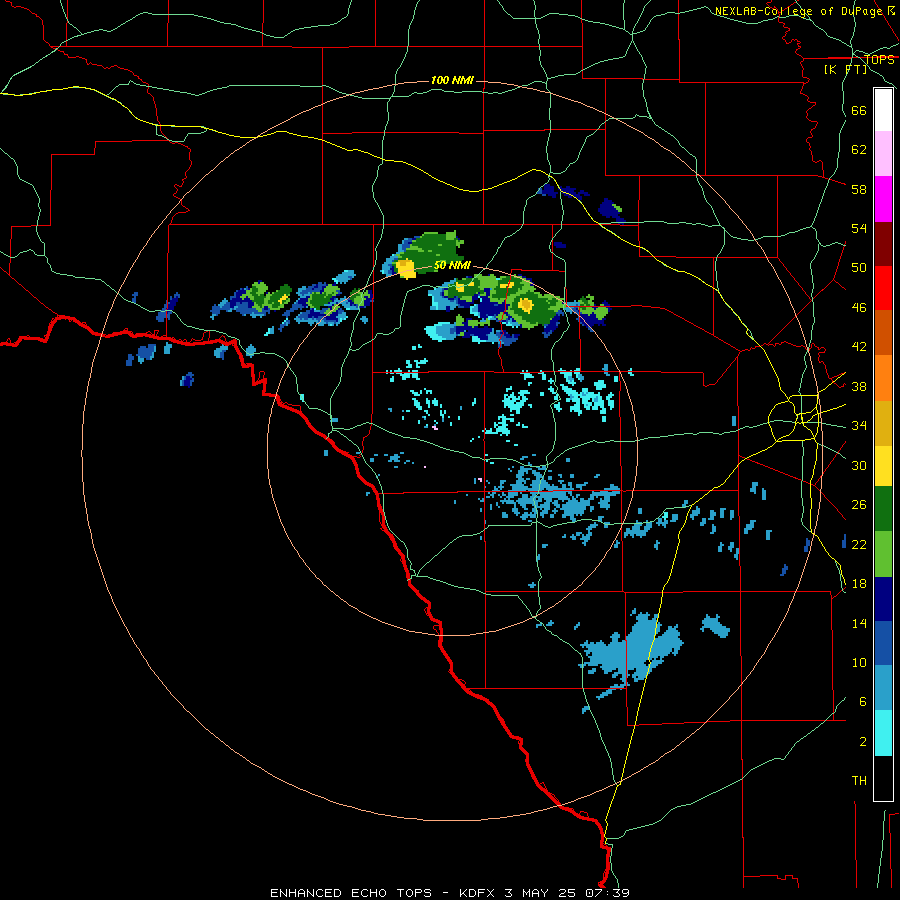The height and width of the screenshot is (900, 900).
Task: Click the "6" legend value
Action: 863,702
